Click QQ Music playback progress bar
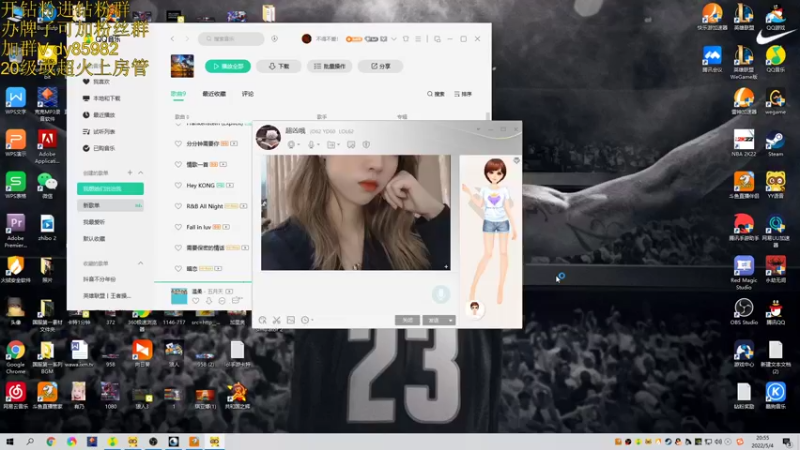Image resolution: width=800 pixels, height=450 pixels. (x=203, y=282)
